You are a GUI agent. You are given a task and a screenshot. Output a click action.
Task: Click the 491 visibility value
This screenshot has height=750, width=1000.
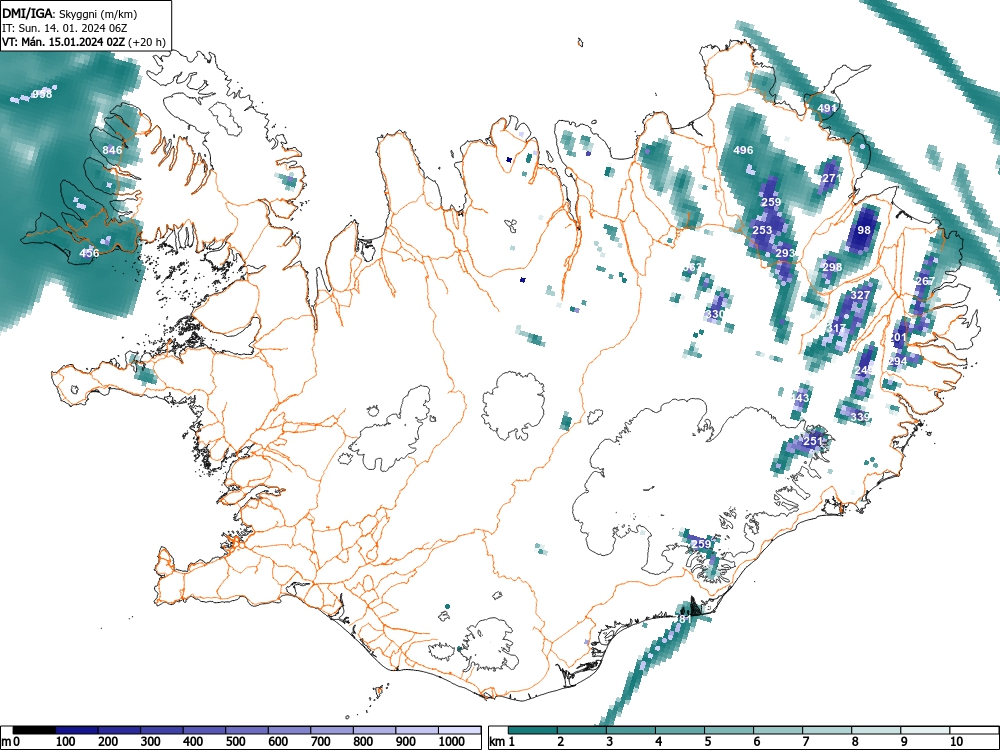pos(827,108)
